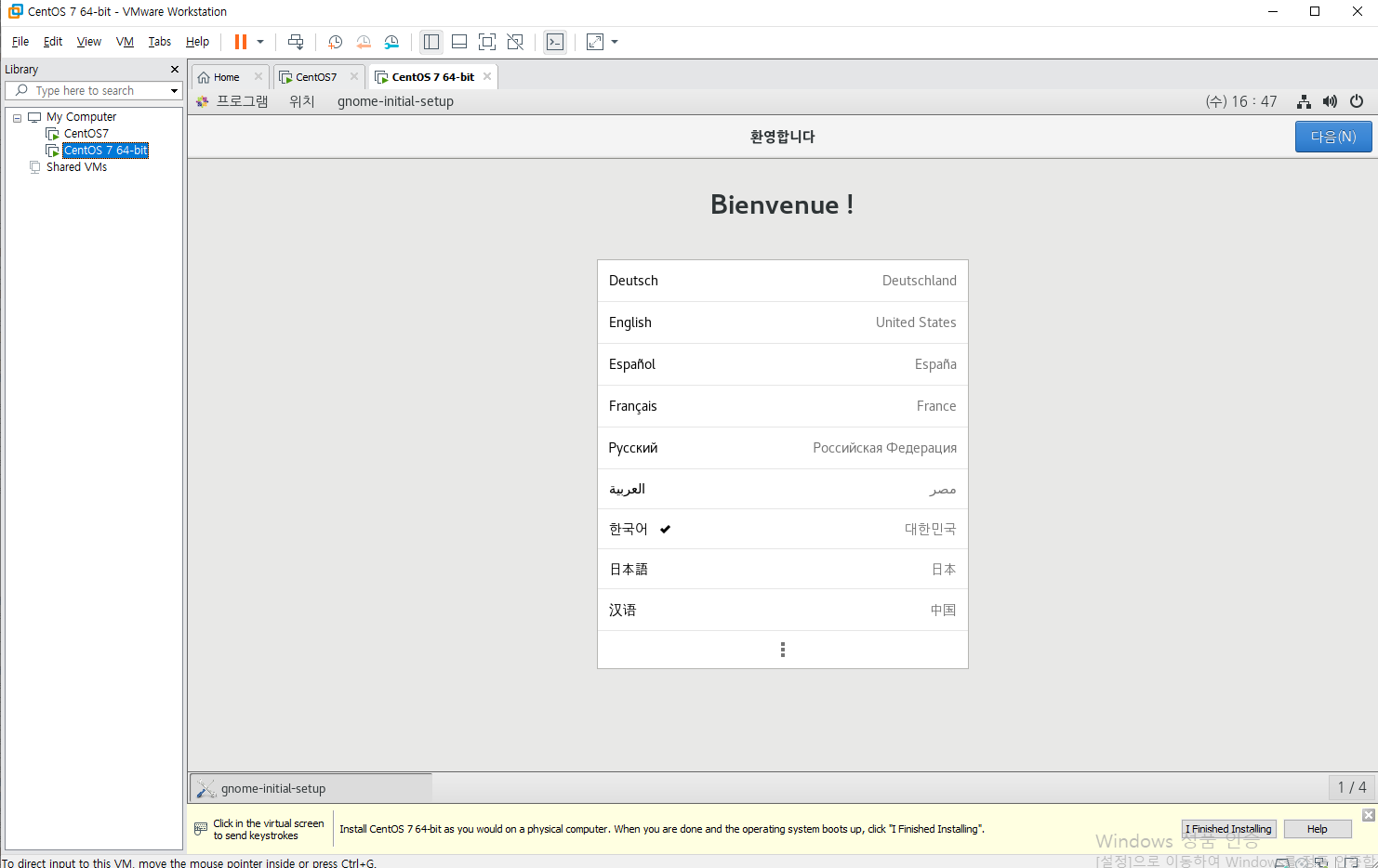Open the Tabs menu
1378x868 pixels.
point(160,42)
